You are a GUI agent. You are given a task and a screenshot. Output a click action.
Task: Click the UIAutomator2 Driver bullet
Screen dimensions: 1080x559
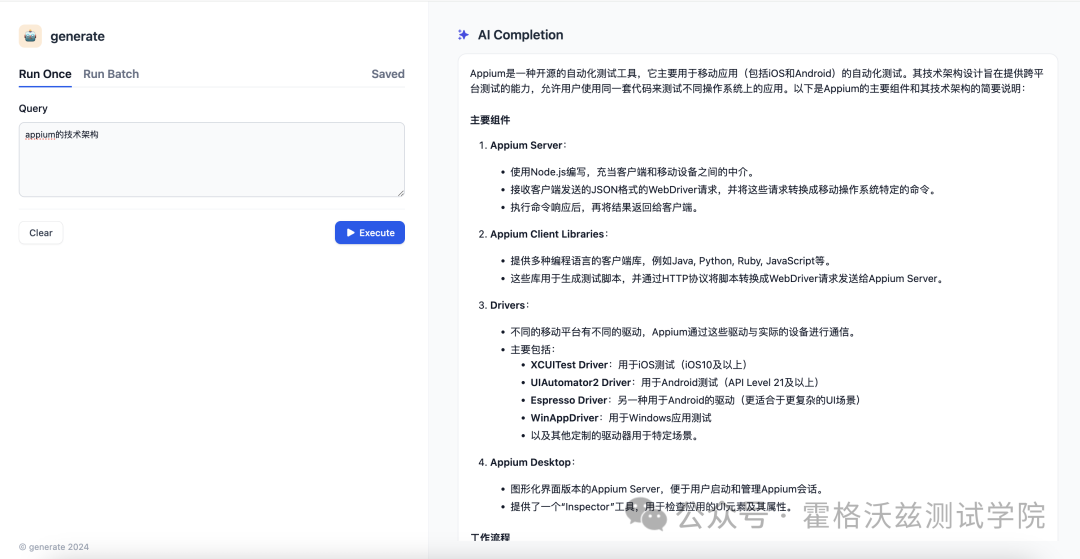point(674,382)
